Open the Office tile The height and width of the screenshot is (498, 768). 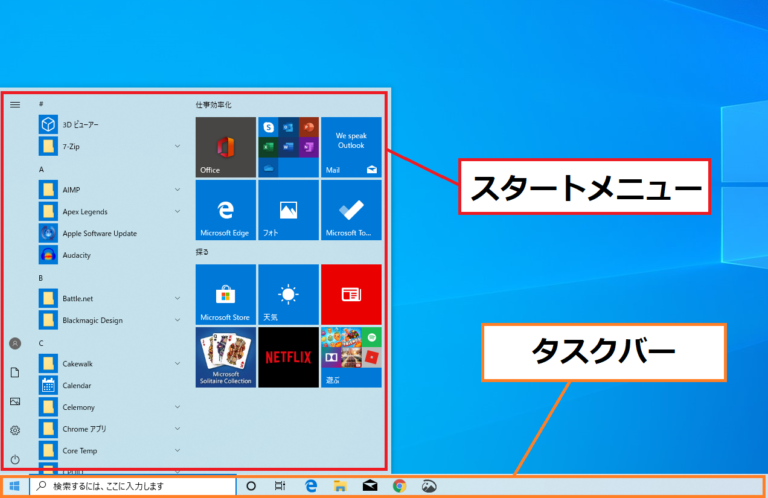click(226, 147)
